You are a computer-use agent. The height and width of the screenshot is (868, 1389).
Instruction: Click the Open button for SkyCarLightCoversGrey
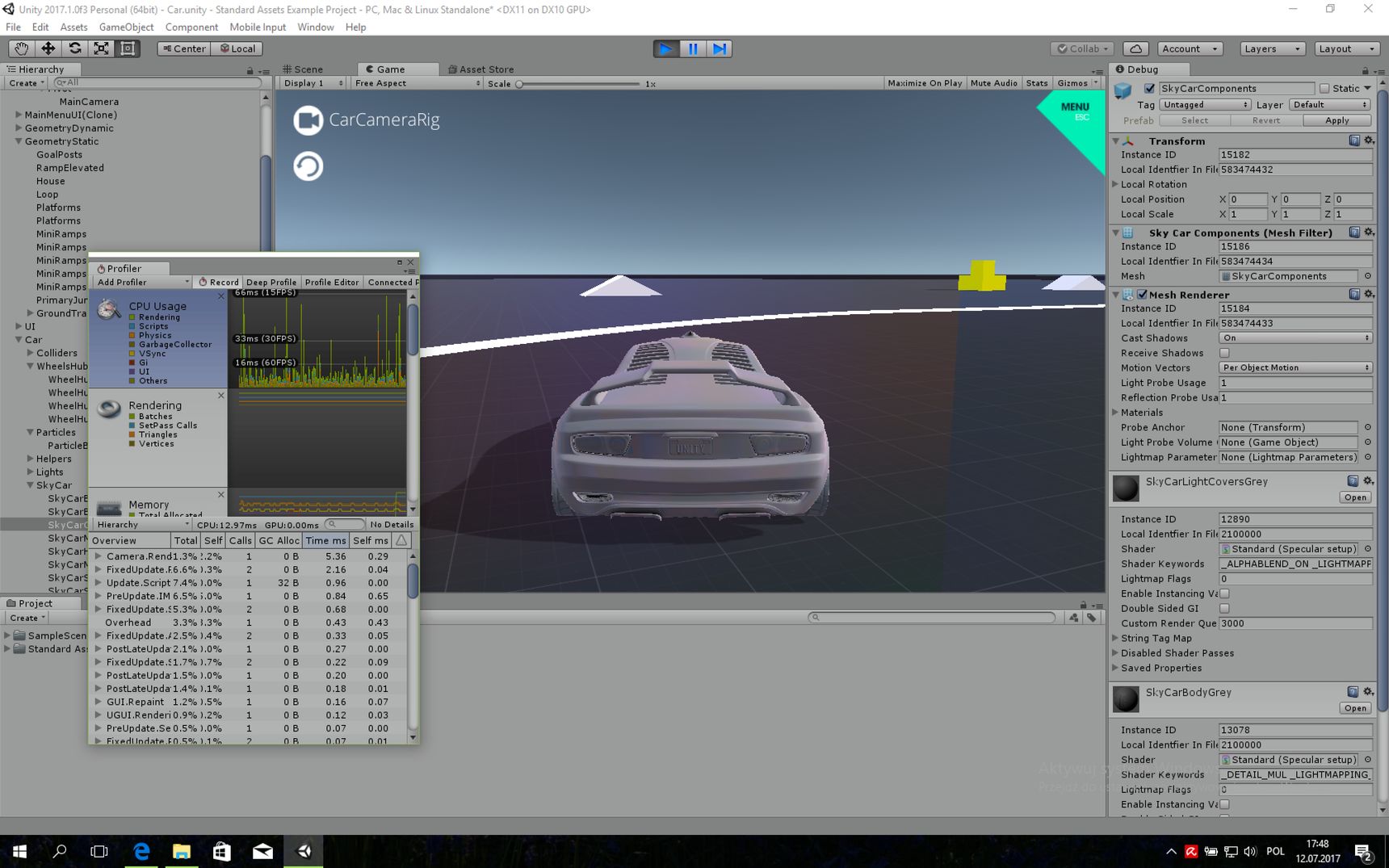tap(1354, 497)
